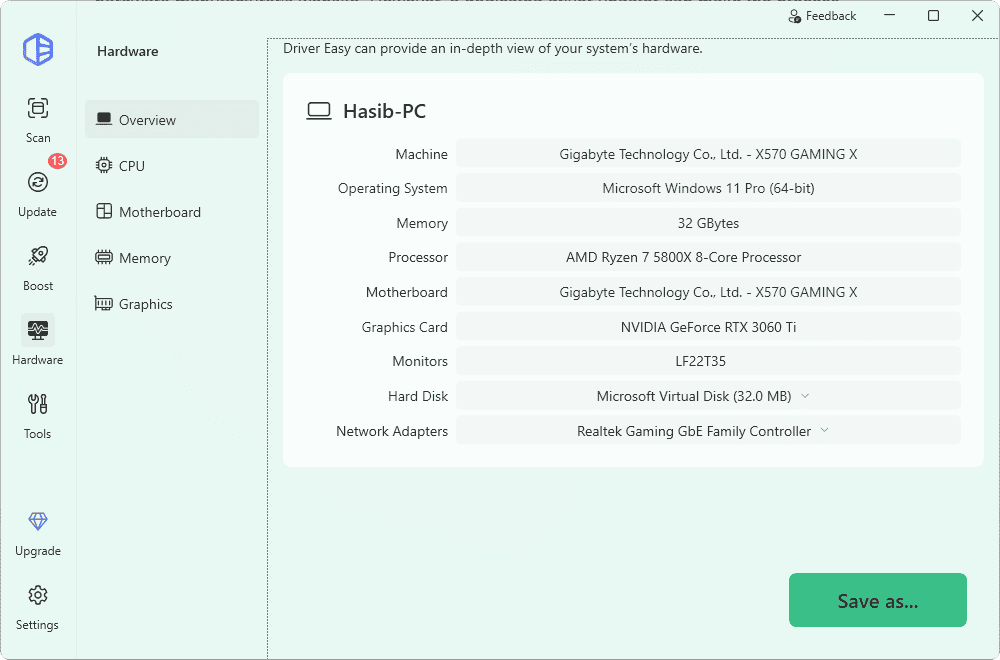Click Microsoft Virtual Disk (32.0 MB) value

point(694,396)
